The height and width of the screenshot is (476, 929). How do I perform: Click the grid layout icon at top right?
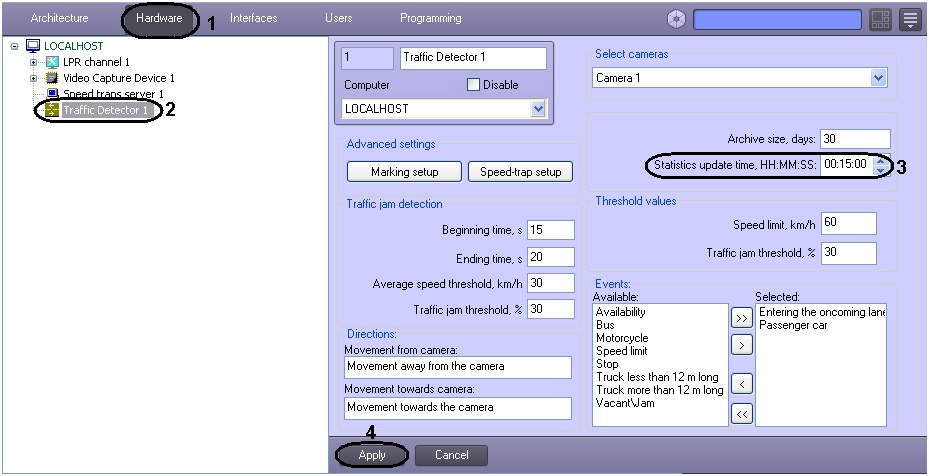(880, 19)
